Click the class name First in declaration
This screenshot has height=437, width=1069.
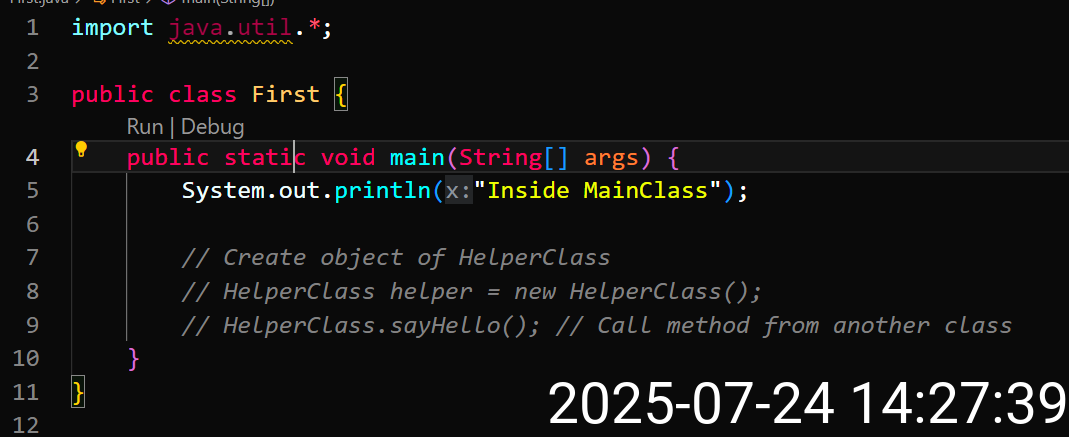pos(286,94)
